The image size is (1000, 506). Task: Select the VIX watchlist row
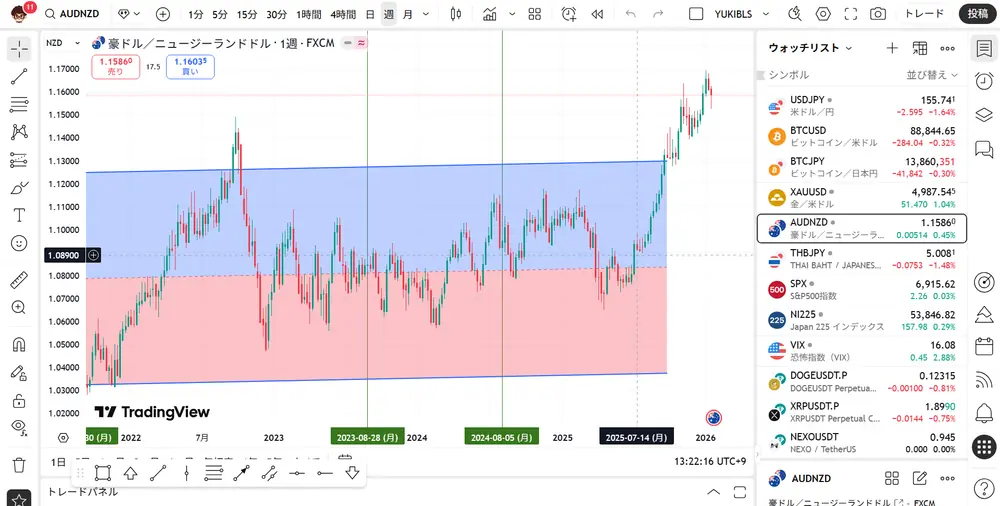862,351
